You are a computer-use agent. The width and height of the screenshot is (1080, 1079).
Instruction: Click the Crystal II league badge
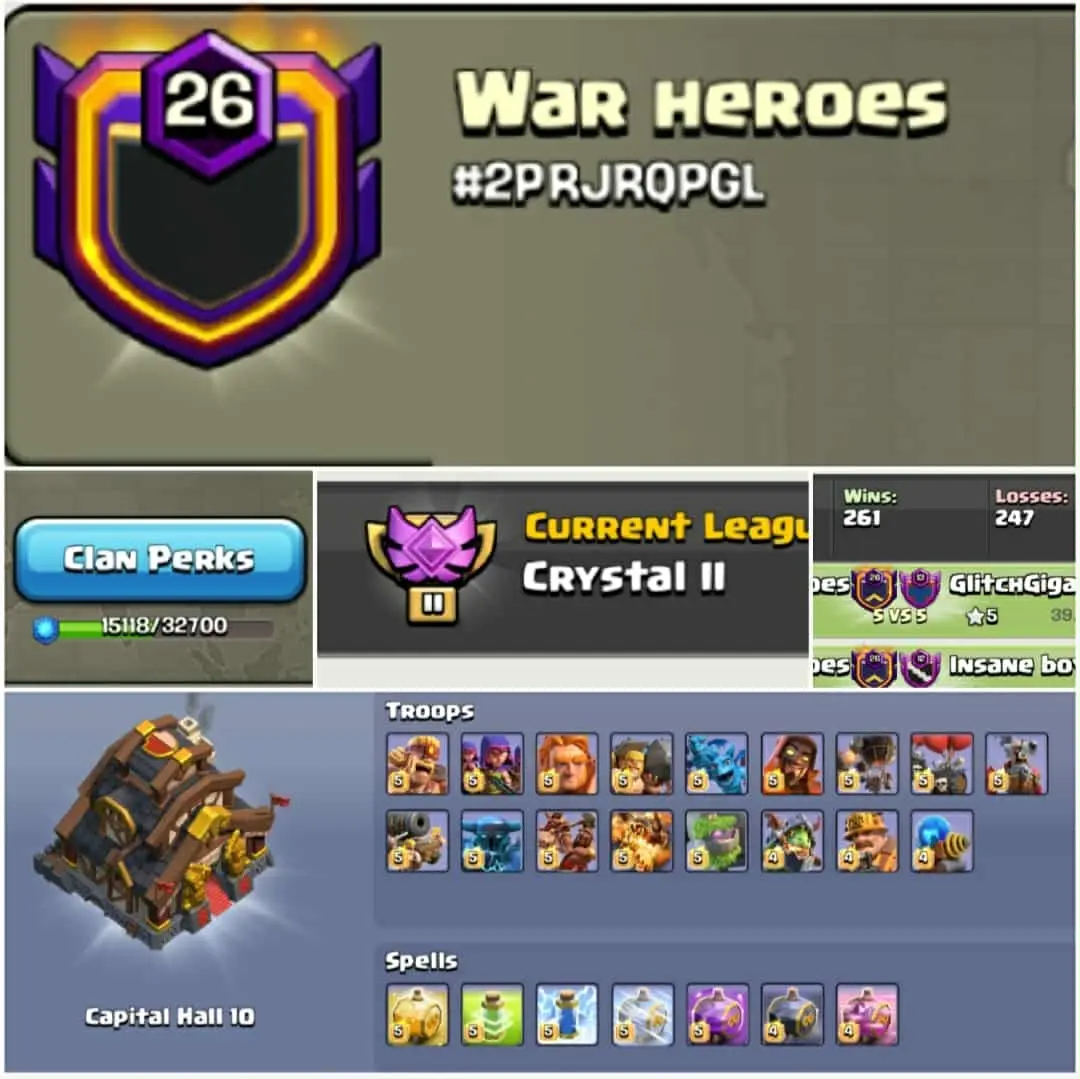[x=431, y=565]
